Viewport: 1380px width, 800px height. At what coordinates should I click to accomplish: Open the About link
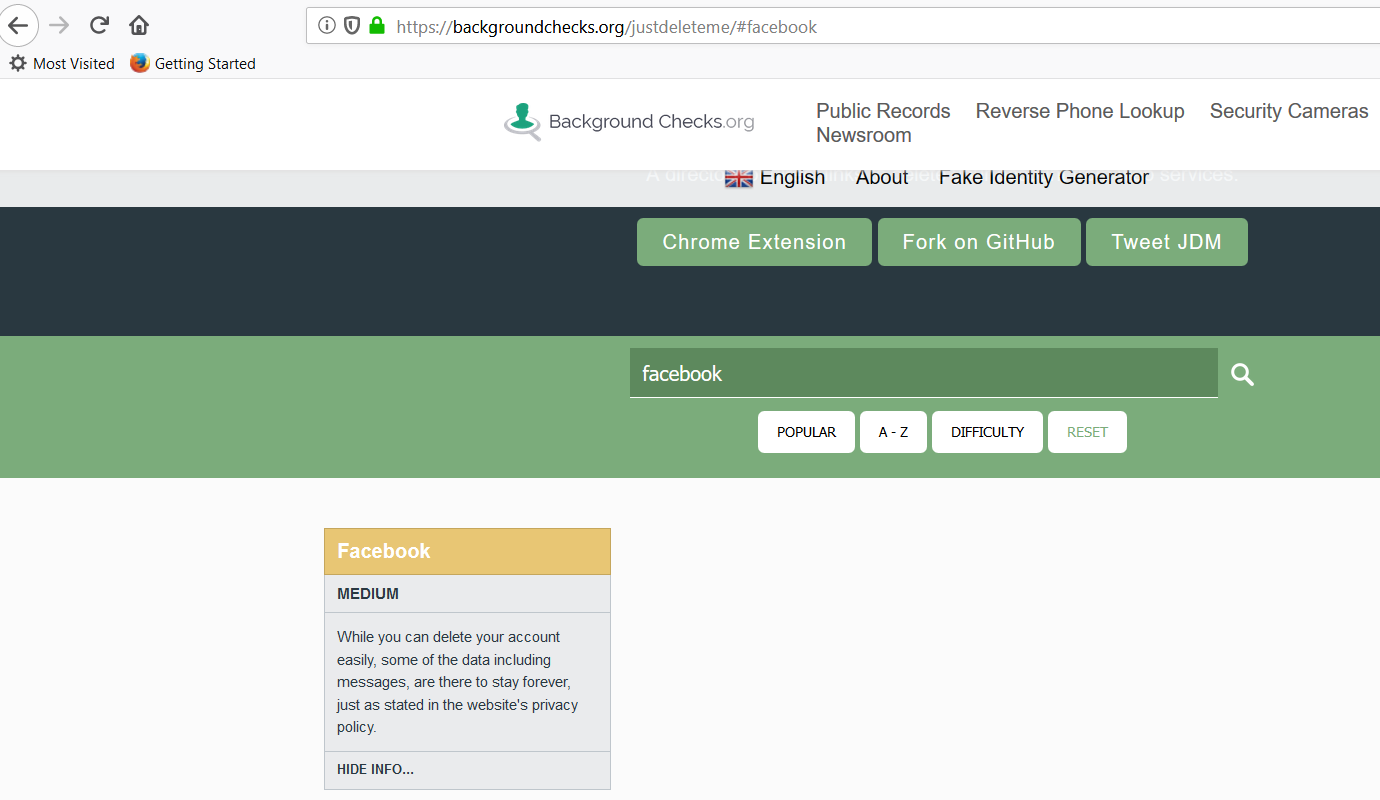tap(882, 177)
